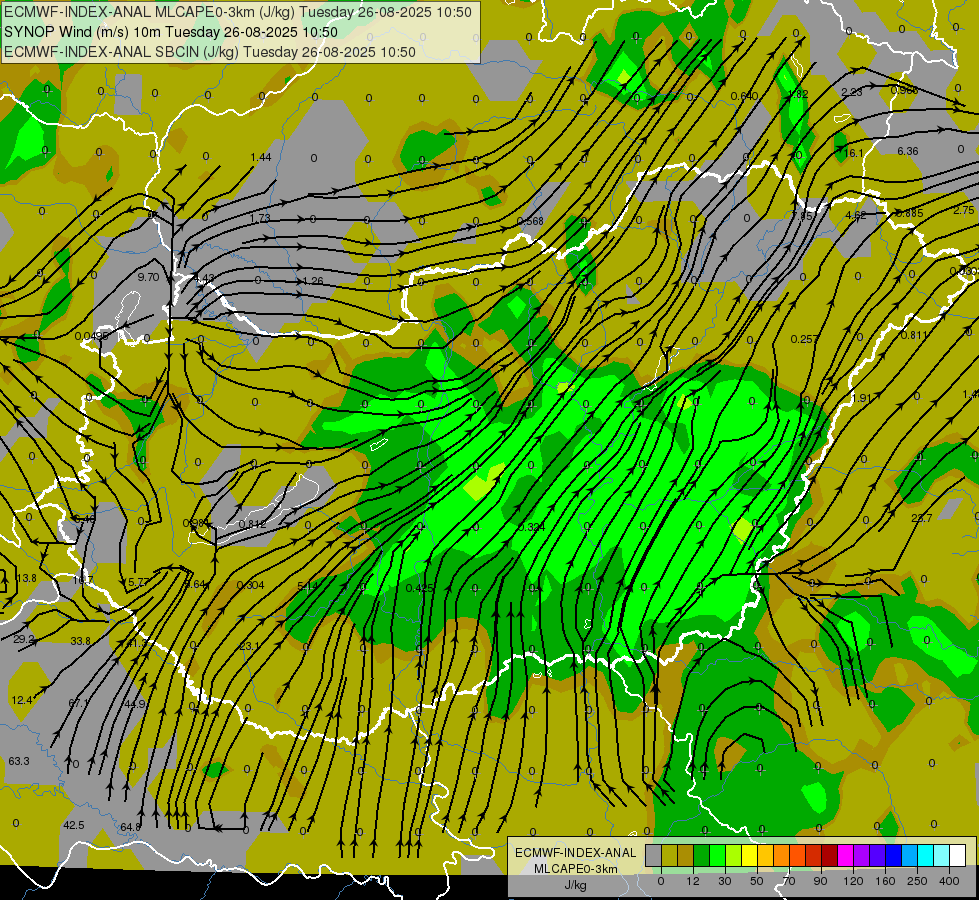
Task: Click the '30' legend scale label
Action: [x=724, y=881]
